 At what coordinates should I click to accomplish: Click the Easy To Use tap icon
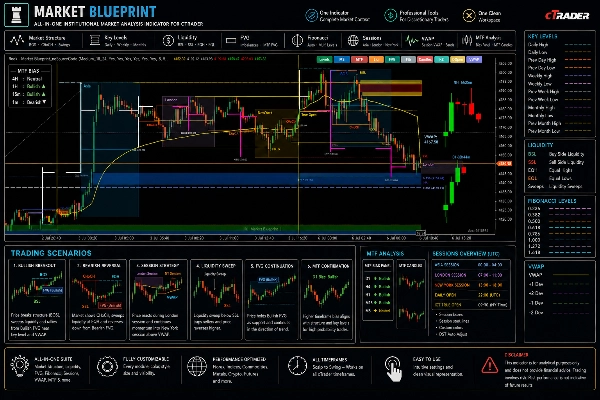click(x=394, y=369)
